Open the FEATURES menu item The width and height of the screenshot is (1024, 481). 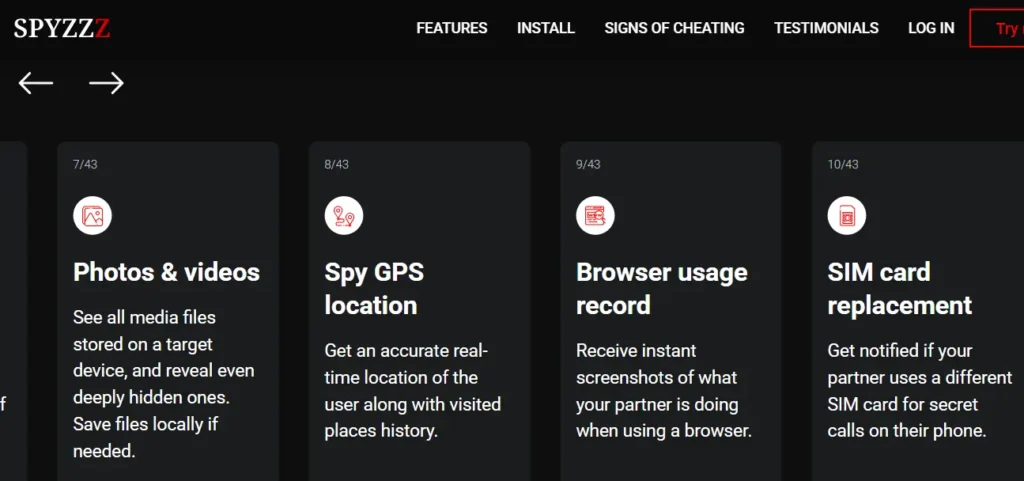452,28
